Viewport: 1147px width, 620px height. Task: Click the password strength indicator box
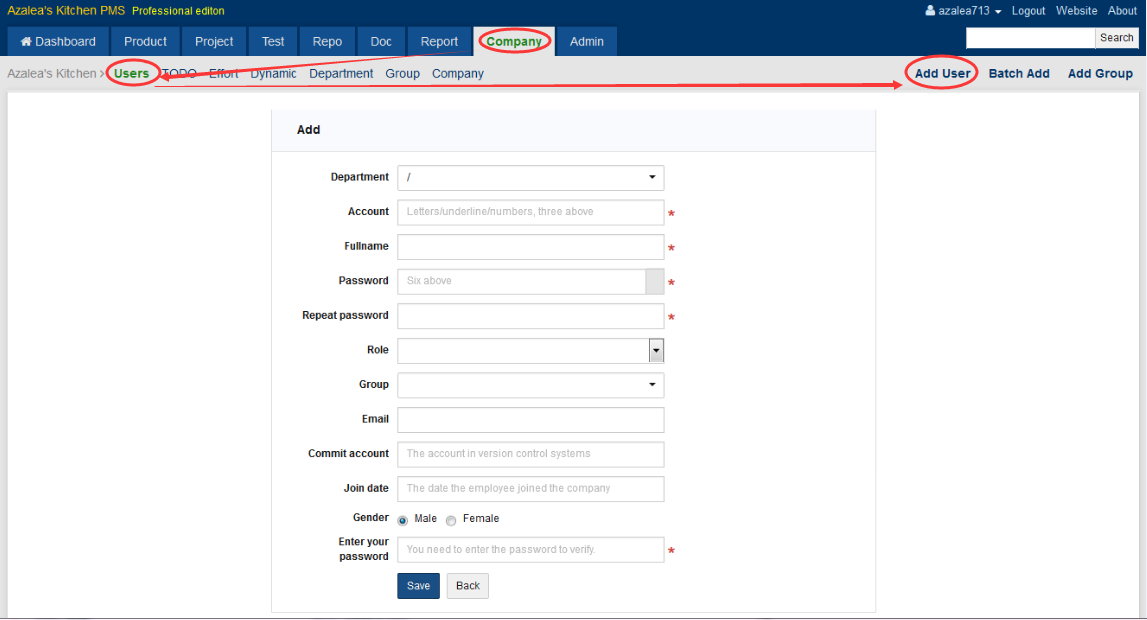[x=655, y=281]
